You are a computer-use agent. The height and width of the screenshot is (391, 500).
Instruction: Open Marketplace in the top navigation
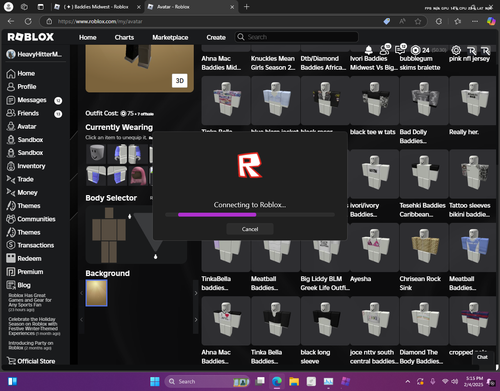click(170, 37)
